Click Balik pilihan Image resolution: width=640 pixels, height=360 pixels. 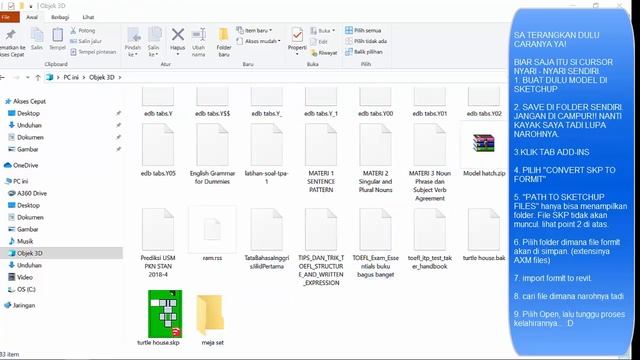364,52
